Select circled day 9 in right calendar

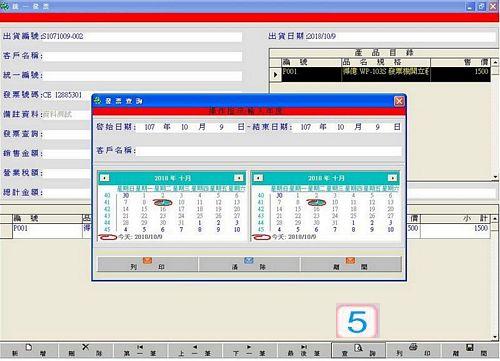[316, 202]
